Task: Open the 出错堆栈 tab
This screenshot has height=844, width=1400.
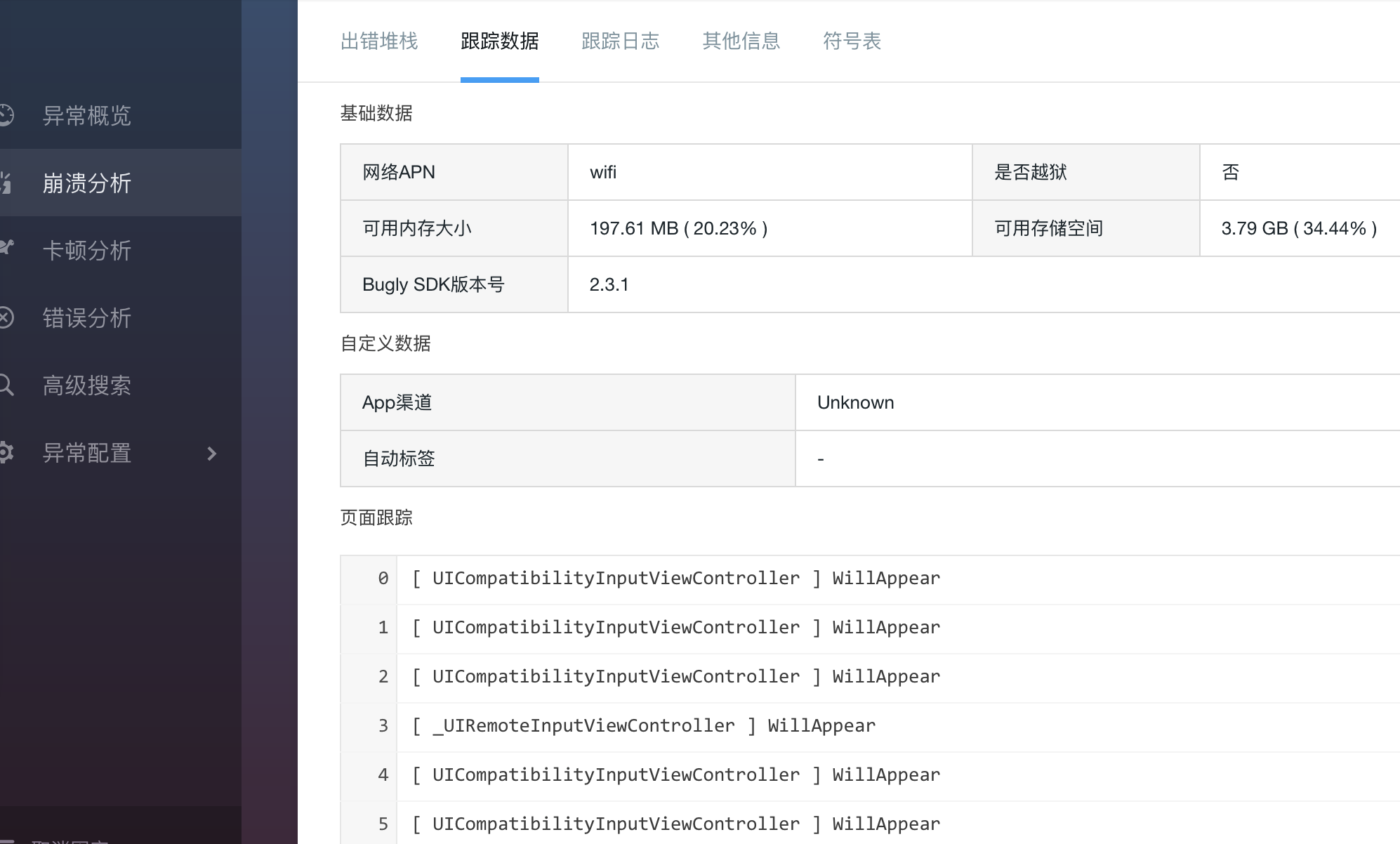Action: [379, 41]
